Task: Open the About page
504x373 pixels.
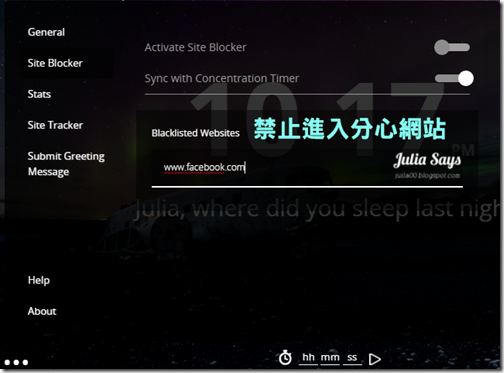Action: coord(42,311)
